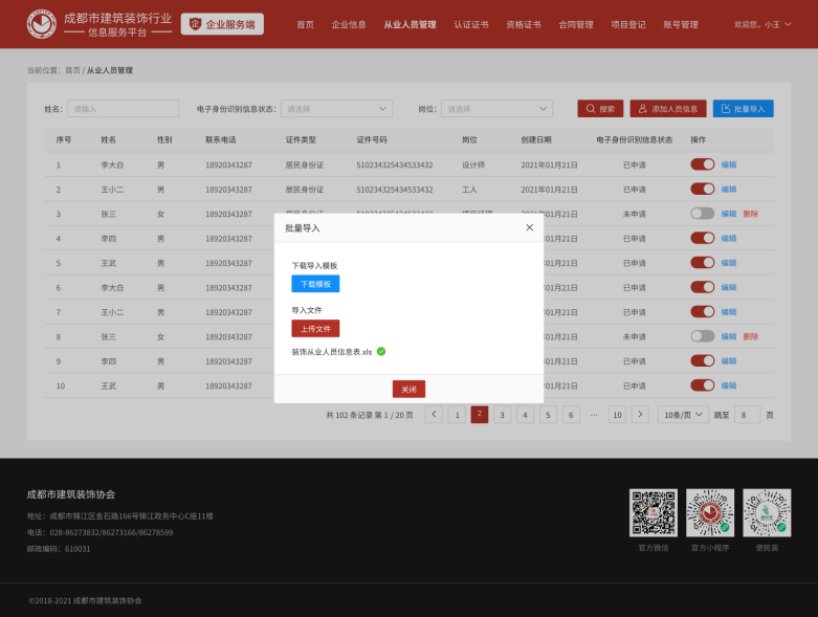818x617 pixels.
Task: Open the 合同管理 menu item
Action: tap(576, 24)
